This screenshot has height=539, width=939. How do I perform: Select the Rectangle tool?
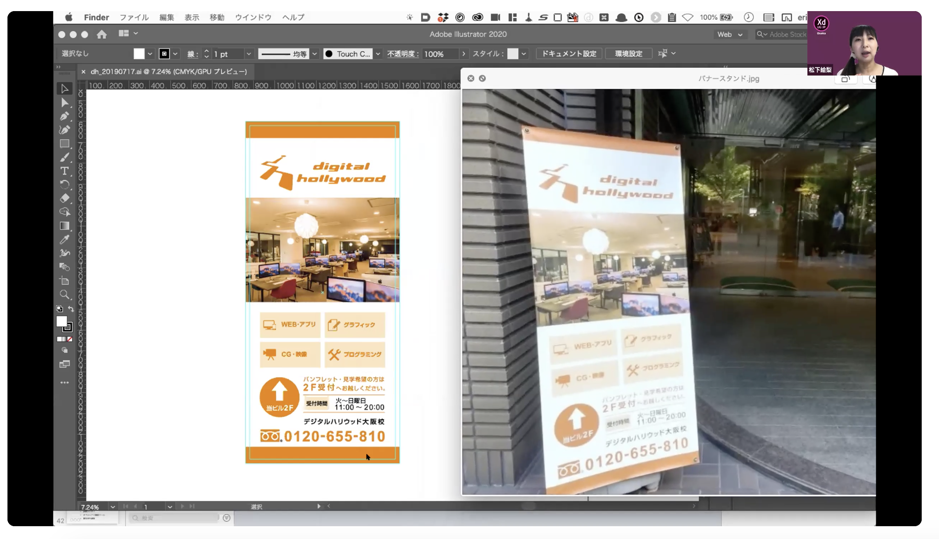pyautogui.click(x=65, y=144)
